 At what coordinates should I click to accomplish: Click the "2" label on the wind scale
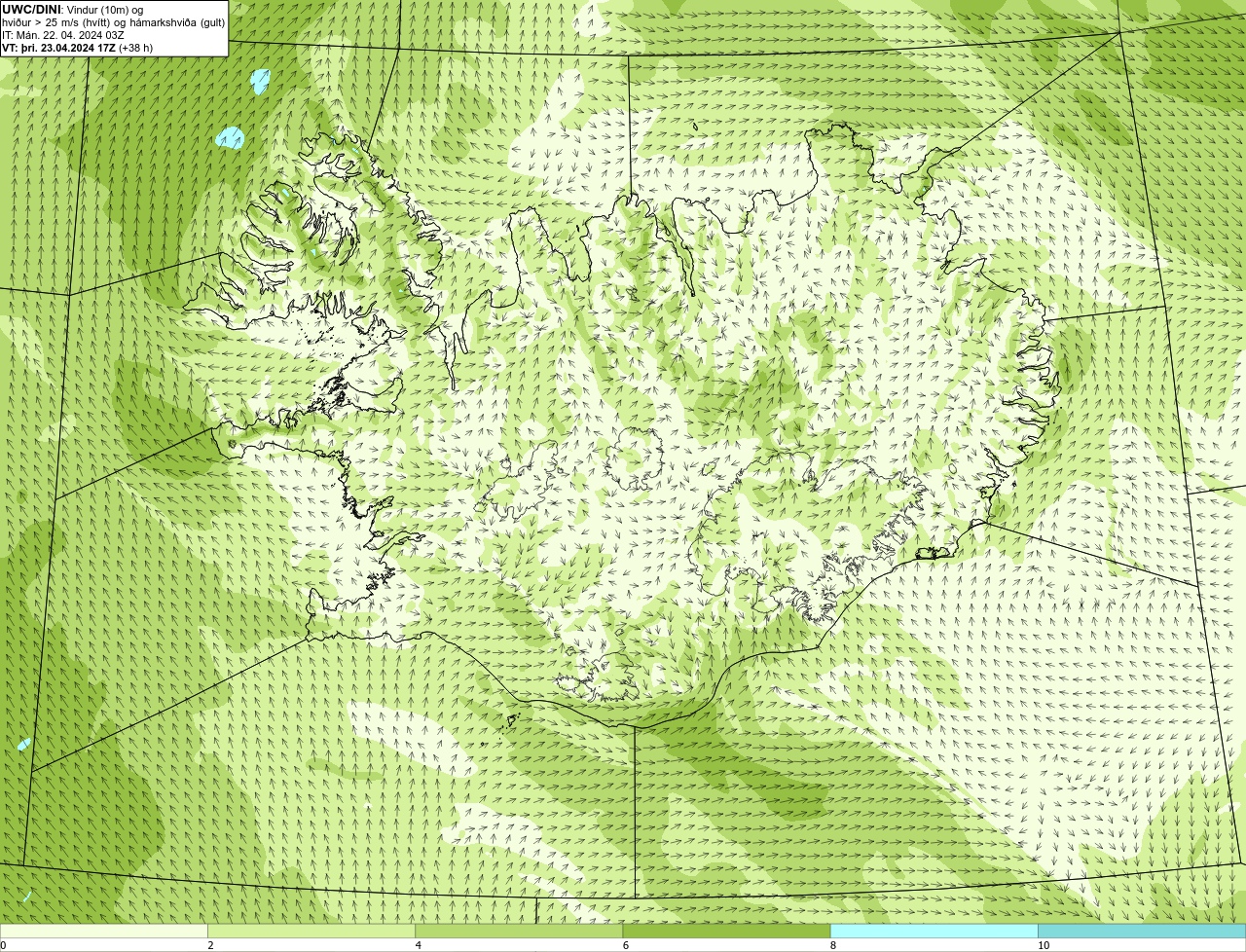point(210,945)
